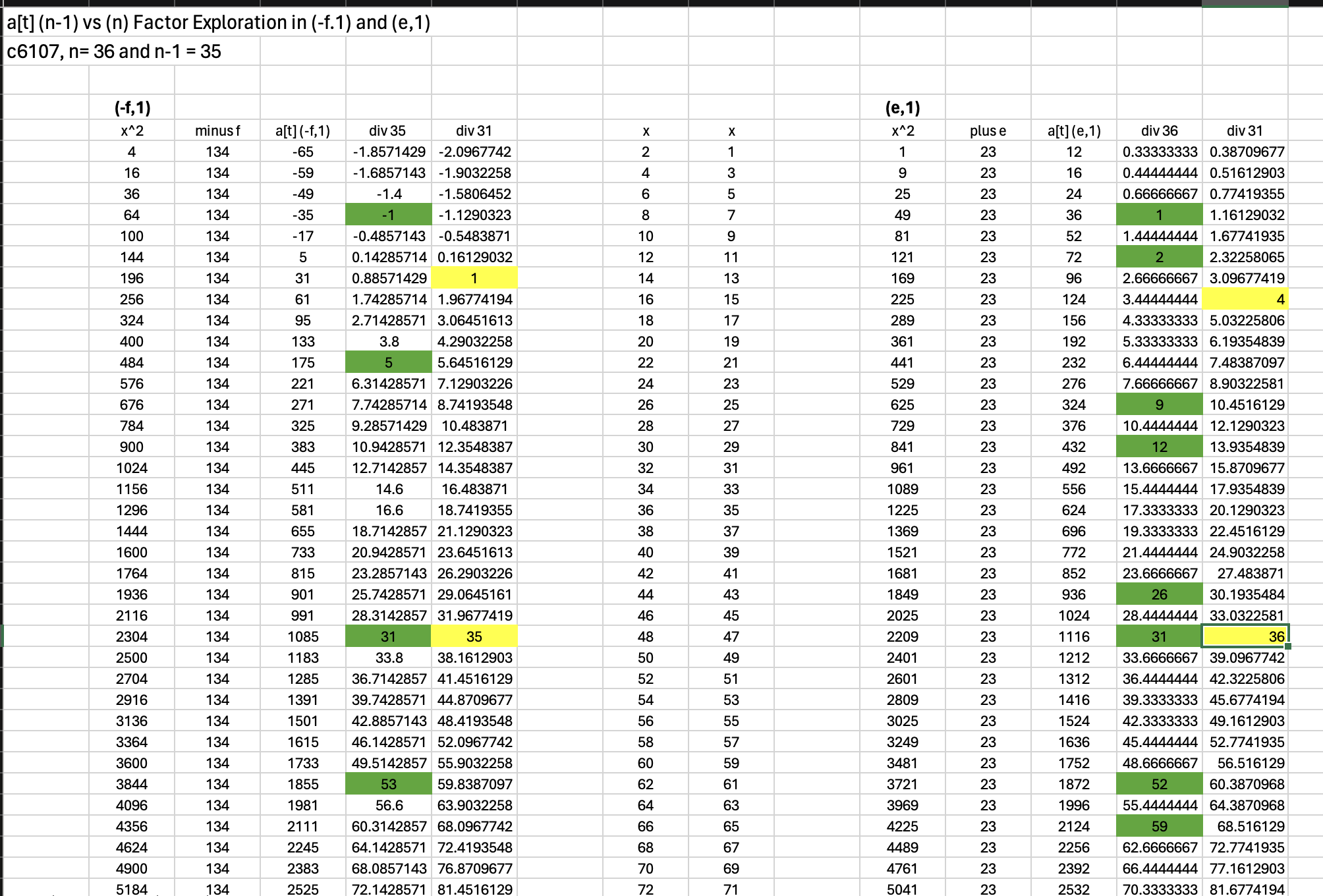Select the yellow '1' cell in the 196 row

[474, 278]
